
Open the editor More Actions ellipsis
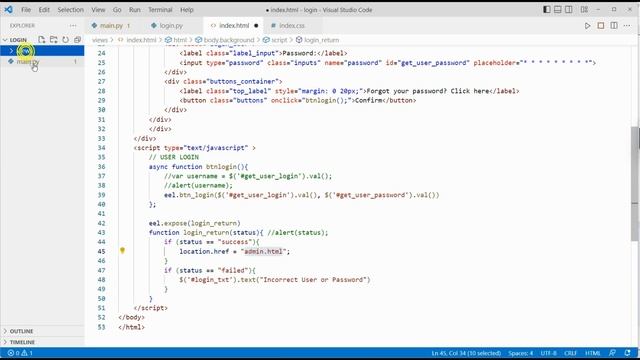point(627,25)
